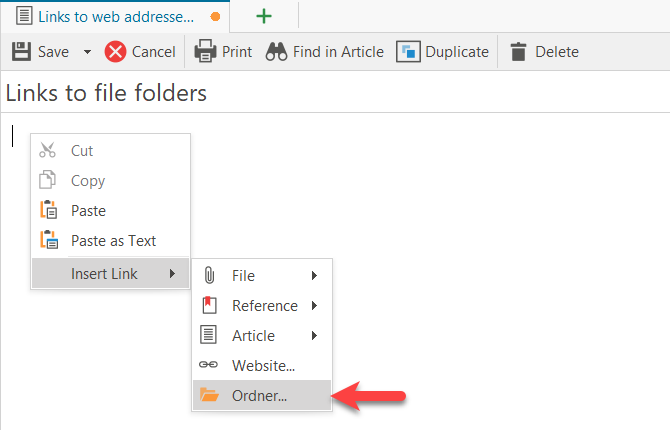
Task: Choose Ordner folder link option
Action: [x=259, y=396]
